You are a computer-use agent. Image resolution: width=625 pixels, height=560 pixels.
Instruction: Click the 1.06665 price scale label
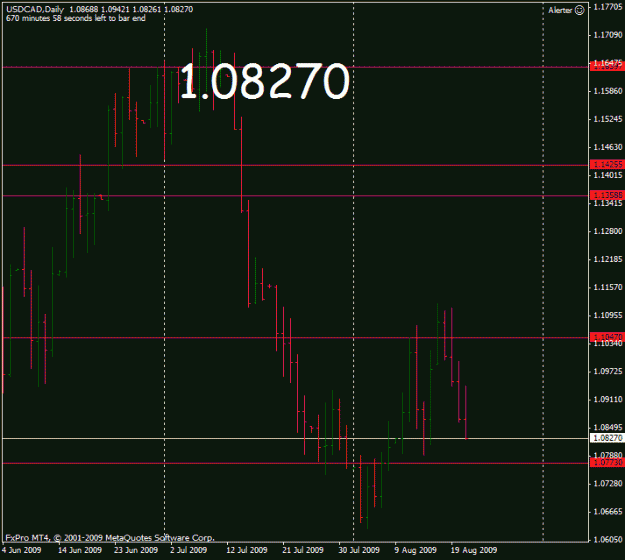pos(608,511)
